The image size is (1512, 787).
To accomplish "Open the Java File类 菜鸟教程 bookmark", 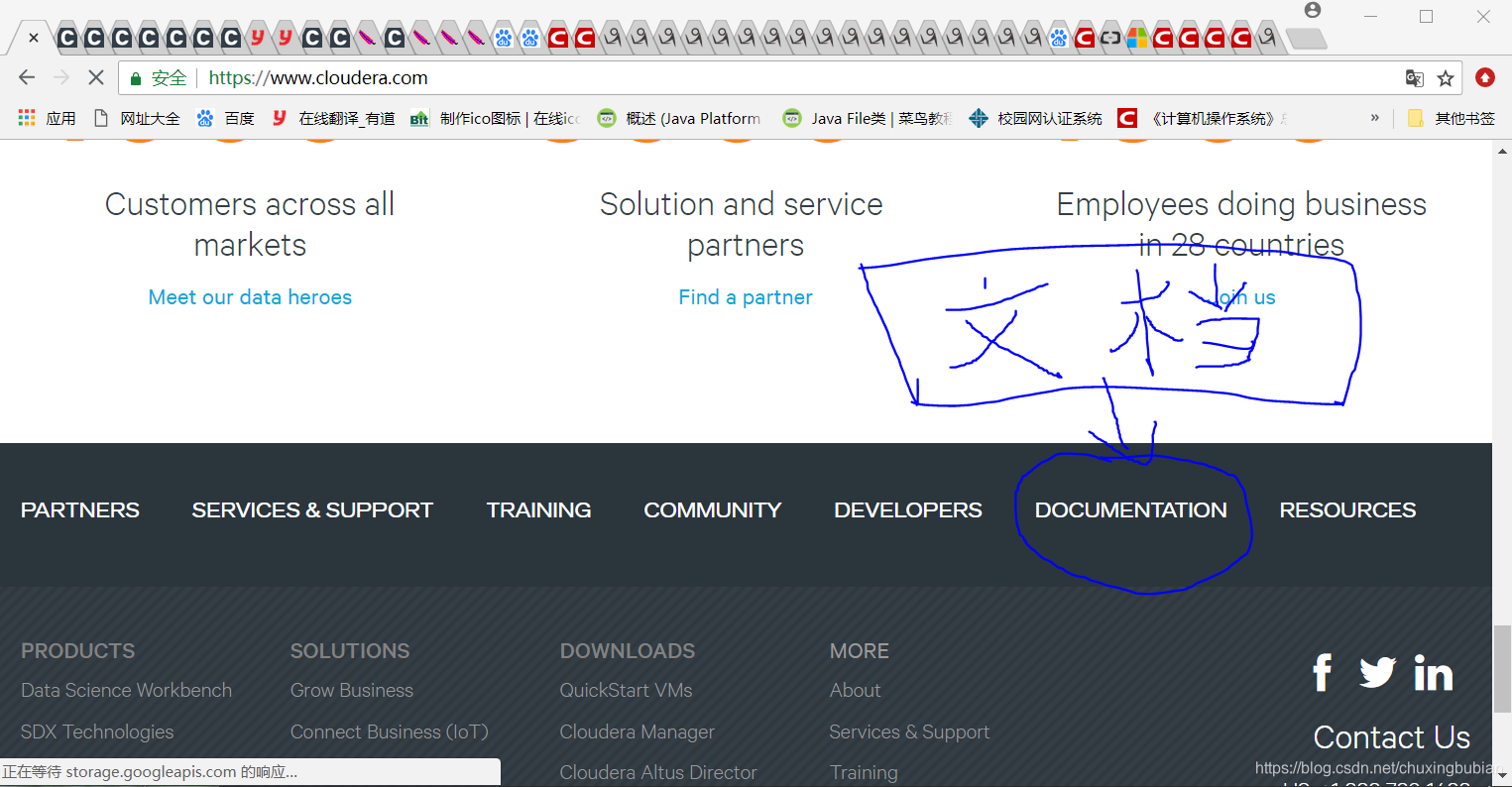I will [868, 118].
